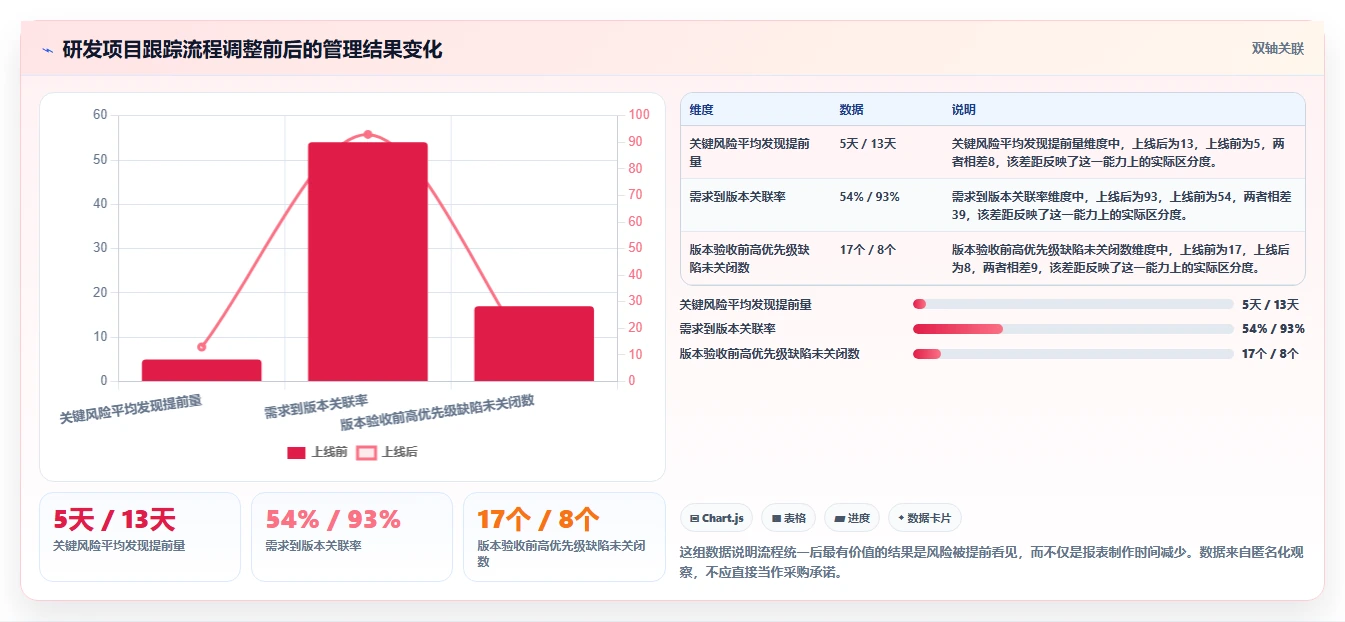The width and height of the screenshot is (1345, 622).
Task: Click the bar for 版本验收前高优先级缺陷未关闭数
Action: coord(534,343)
